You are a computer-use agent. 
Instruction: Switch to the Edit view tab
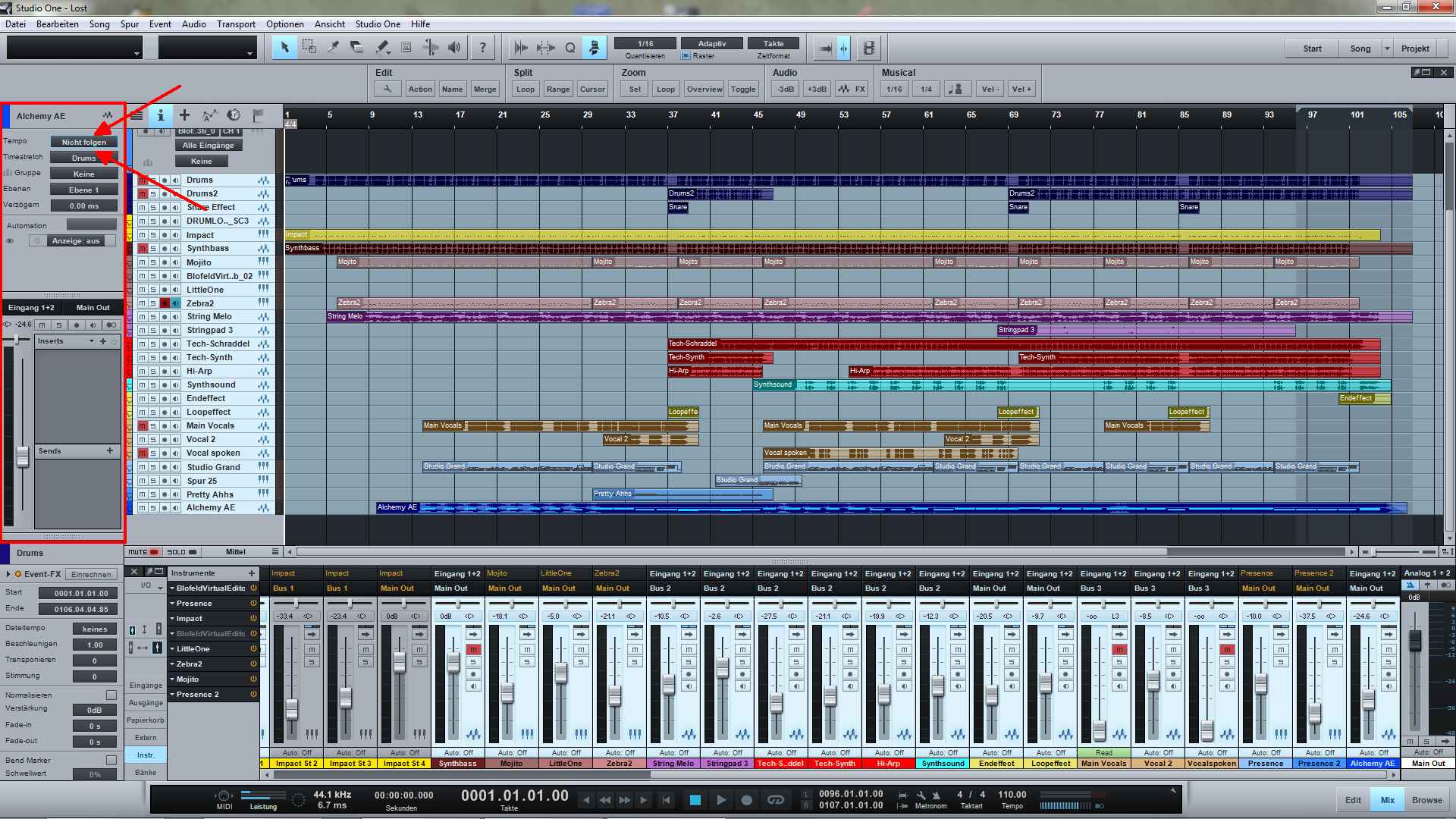pos(1353,800)
